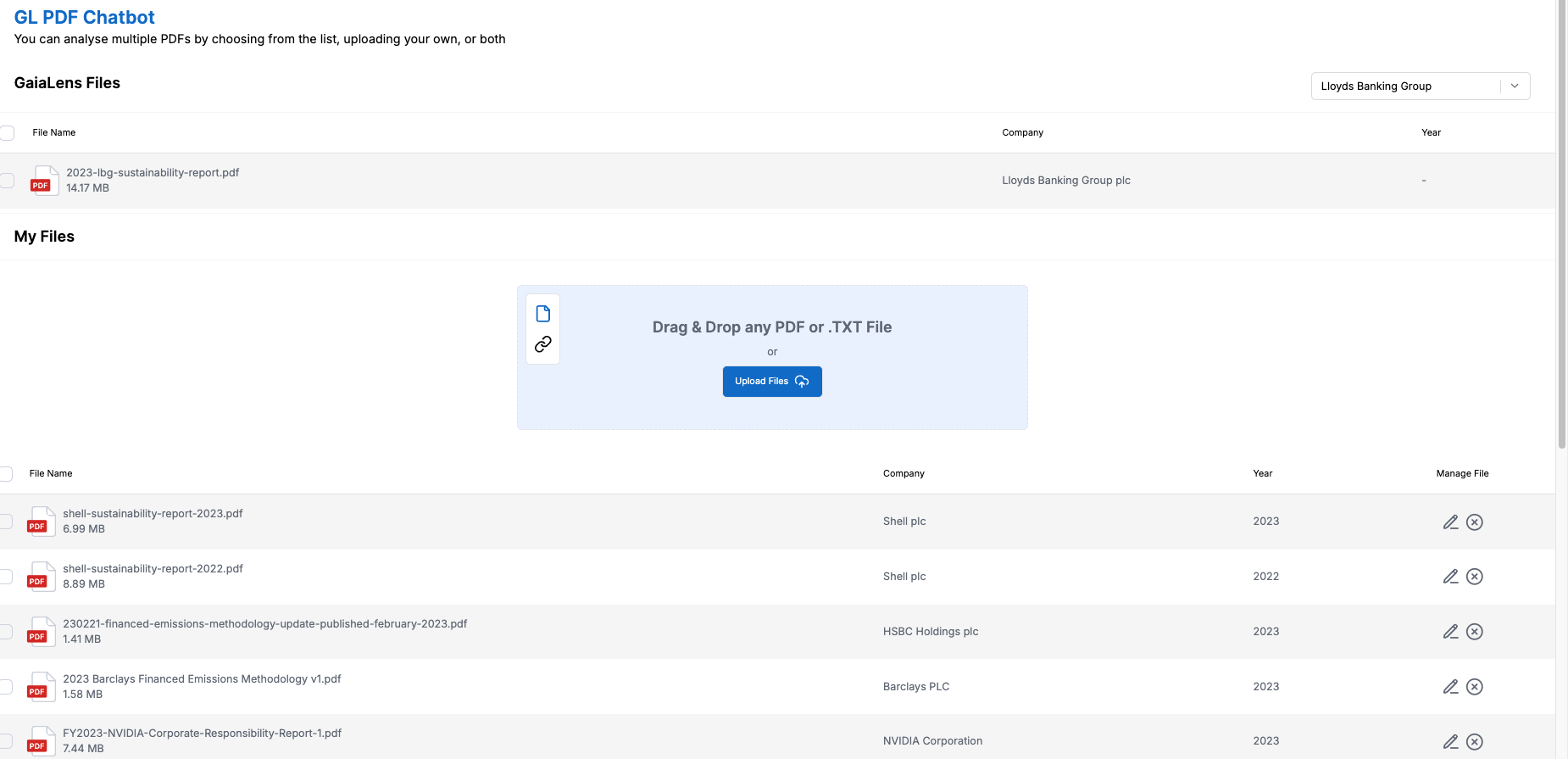Image resolution: width=1568 pixels, height=759 pixels.
Task: Click the chevron arrow of company selector
Action: click(1515, 86)
